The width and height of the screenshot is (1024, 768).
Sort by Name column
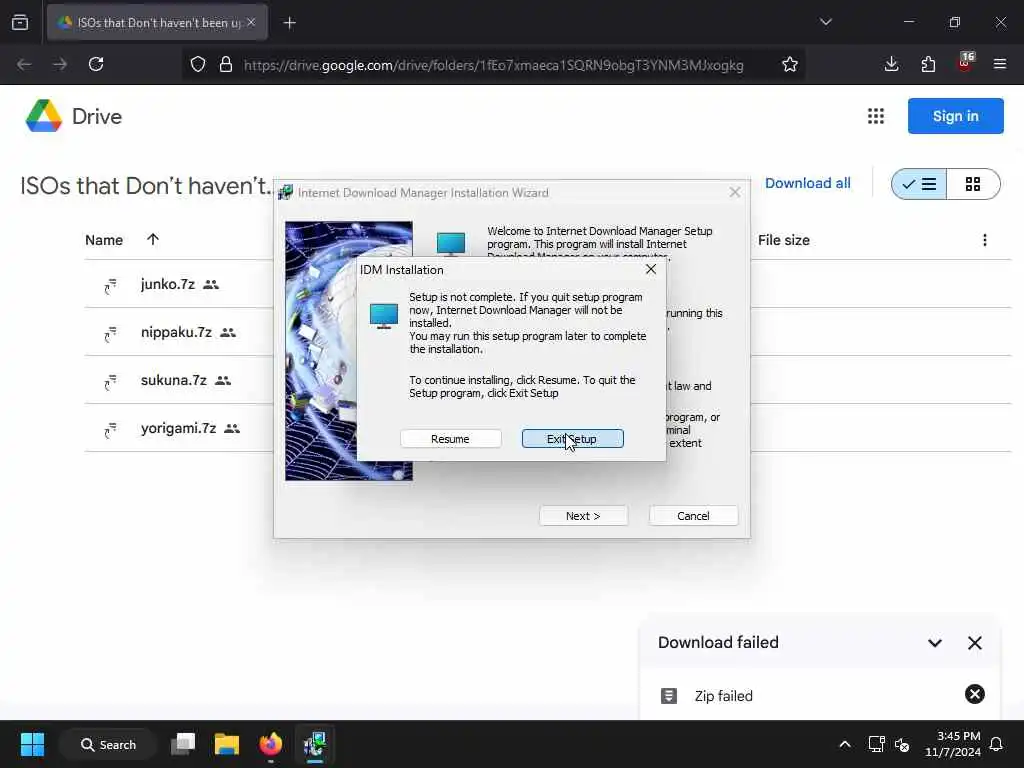pyautogui.click(x=104, y=240)
